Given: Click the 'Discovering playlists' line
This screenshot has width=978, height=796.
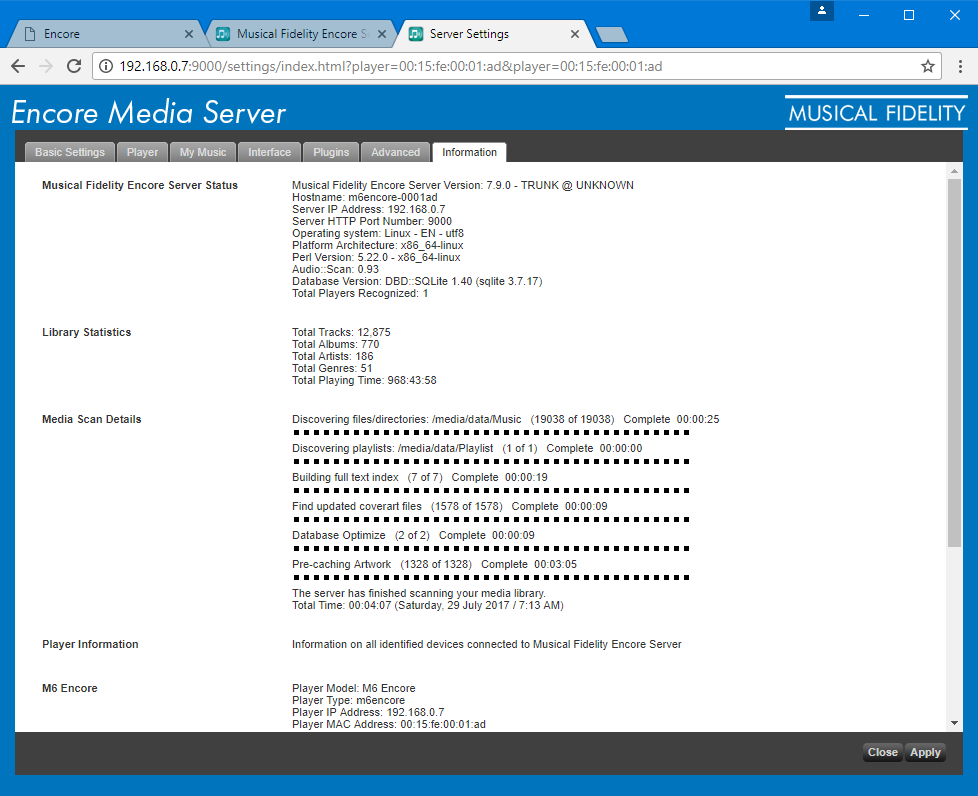Looking at the screenshot, I should point(467,448).
